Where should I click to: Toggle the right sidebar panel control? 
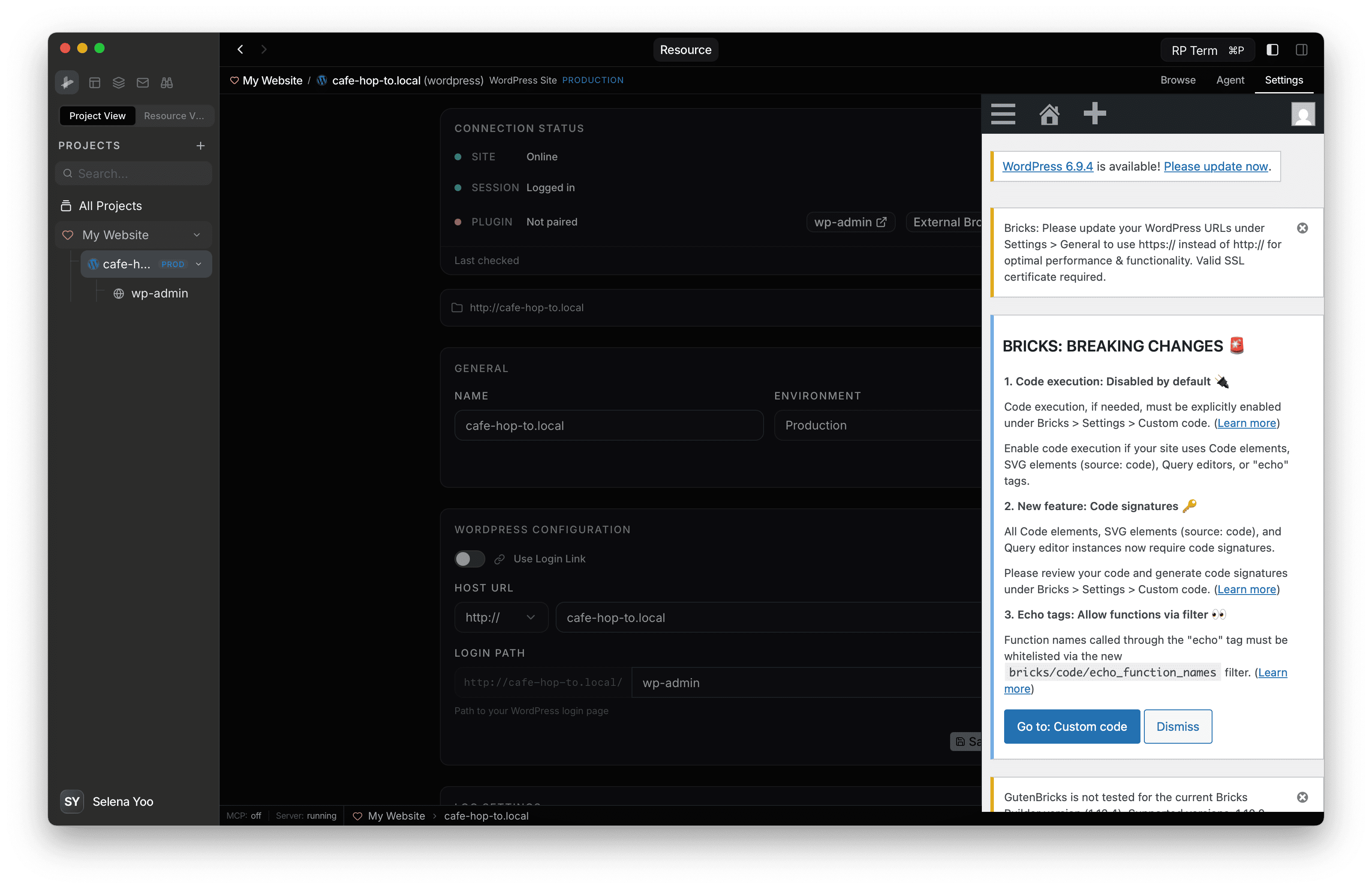click(x=1302, y=50)
